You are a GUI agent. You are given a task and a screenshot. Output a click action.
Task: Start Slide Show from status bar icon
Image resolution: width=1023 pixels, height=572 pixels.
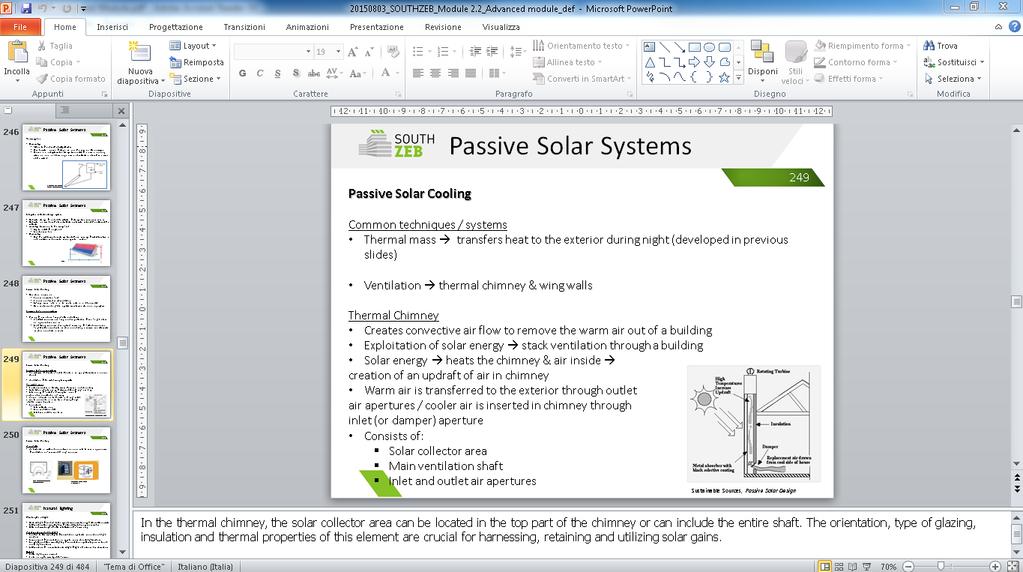tap(867, 566)
